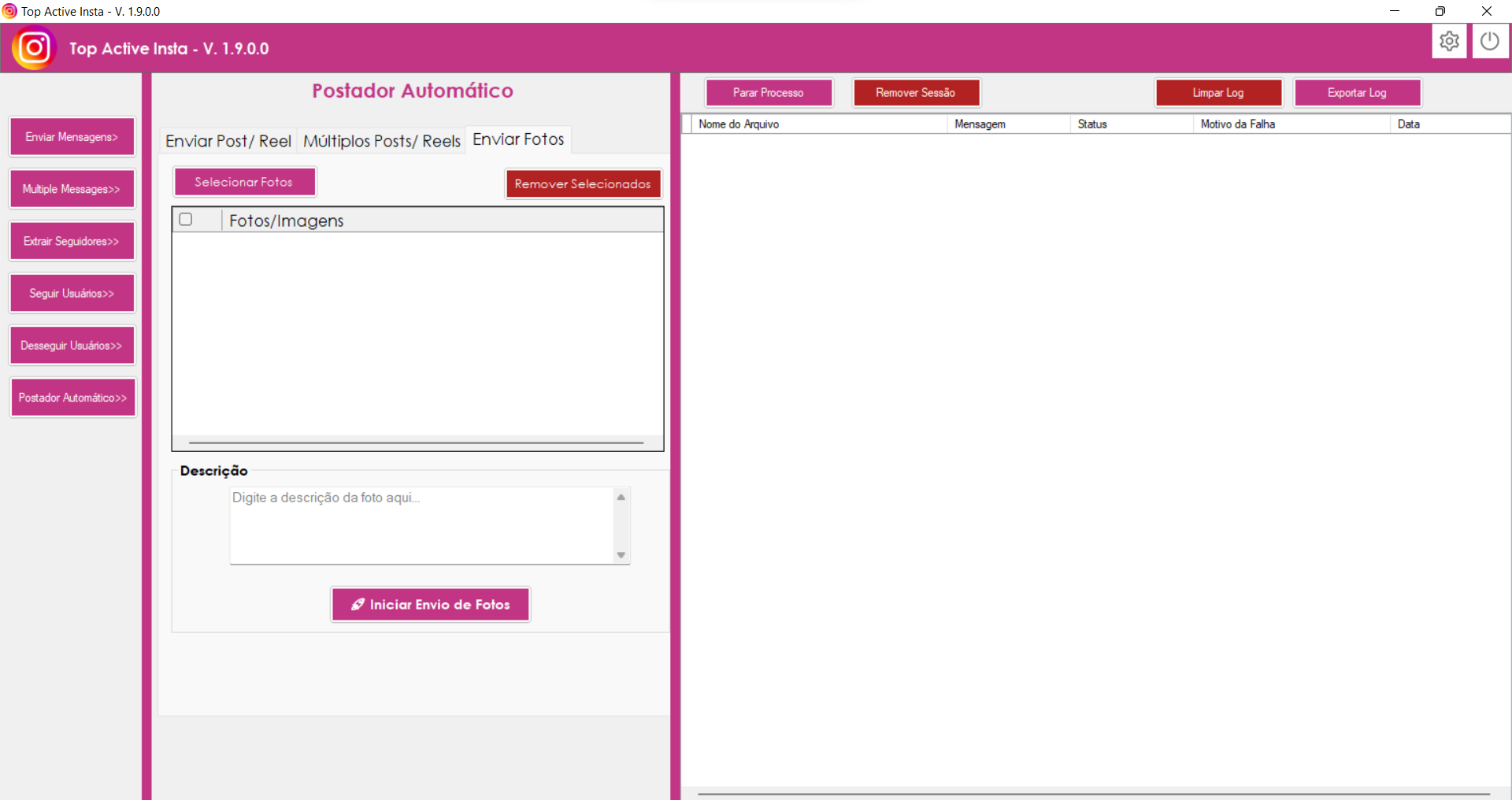Screen dimensions: 1512x800
Task: Switch to the Enviar Post/ Reel tab
Action: [x=228, y=141]
